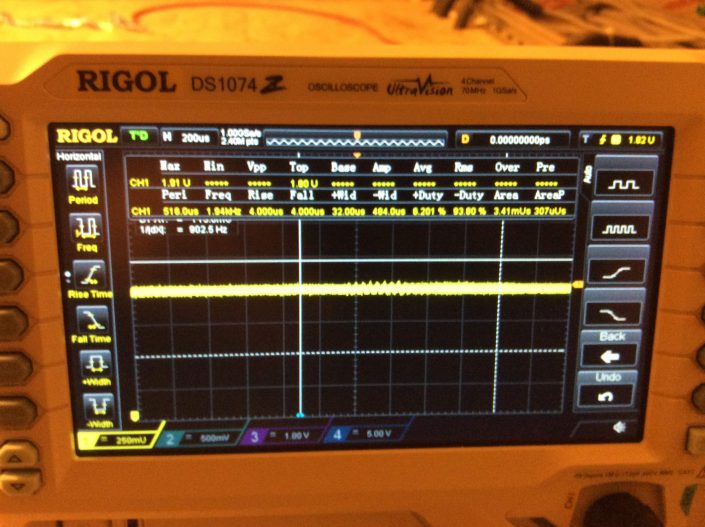
Task: Click the speaker sound icon
Action: [x=620, y=426]
